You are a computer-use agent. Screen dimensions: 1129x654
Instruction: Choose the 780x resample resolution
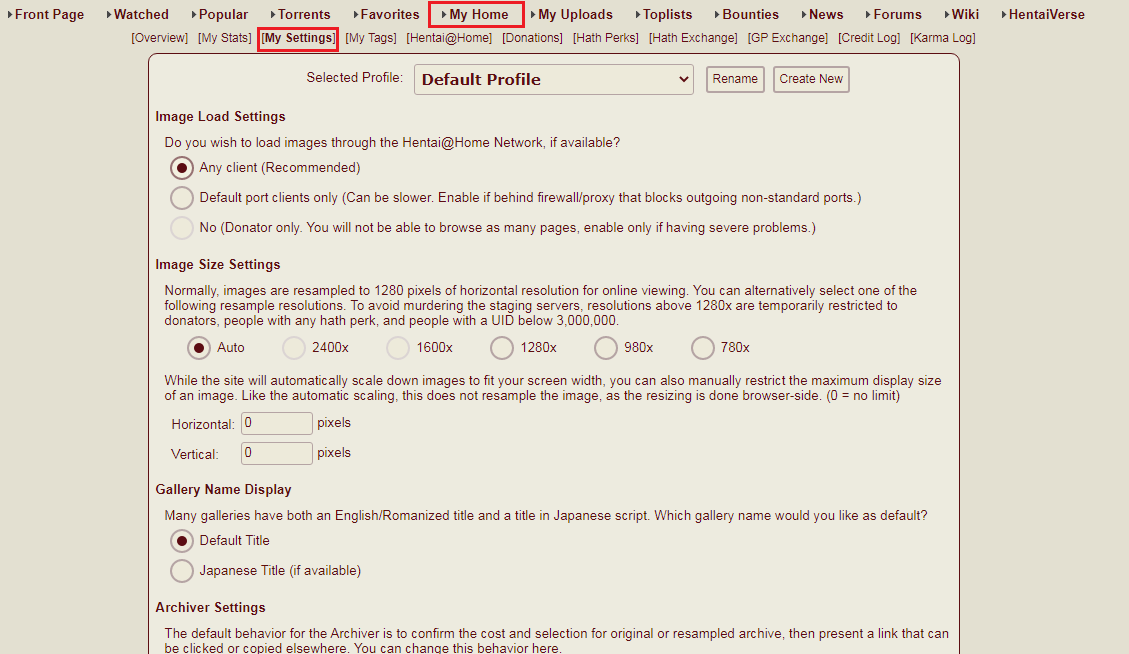702,348
